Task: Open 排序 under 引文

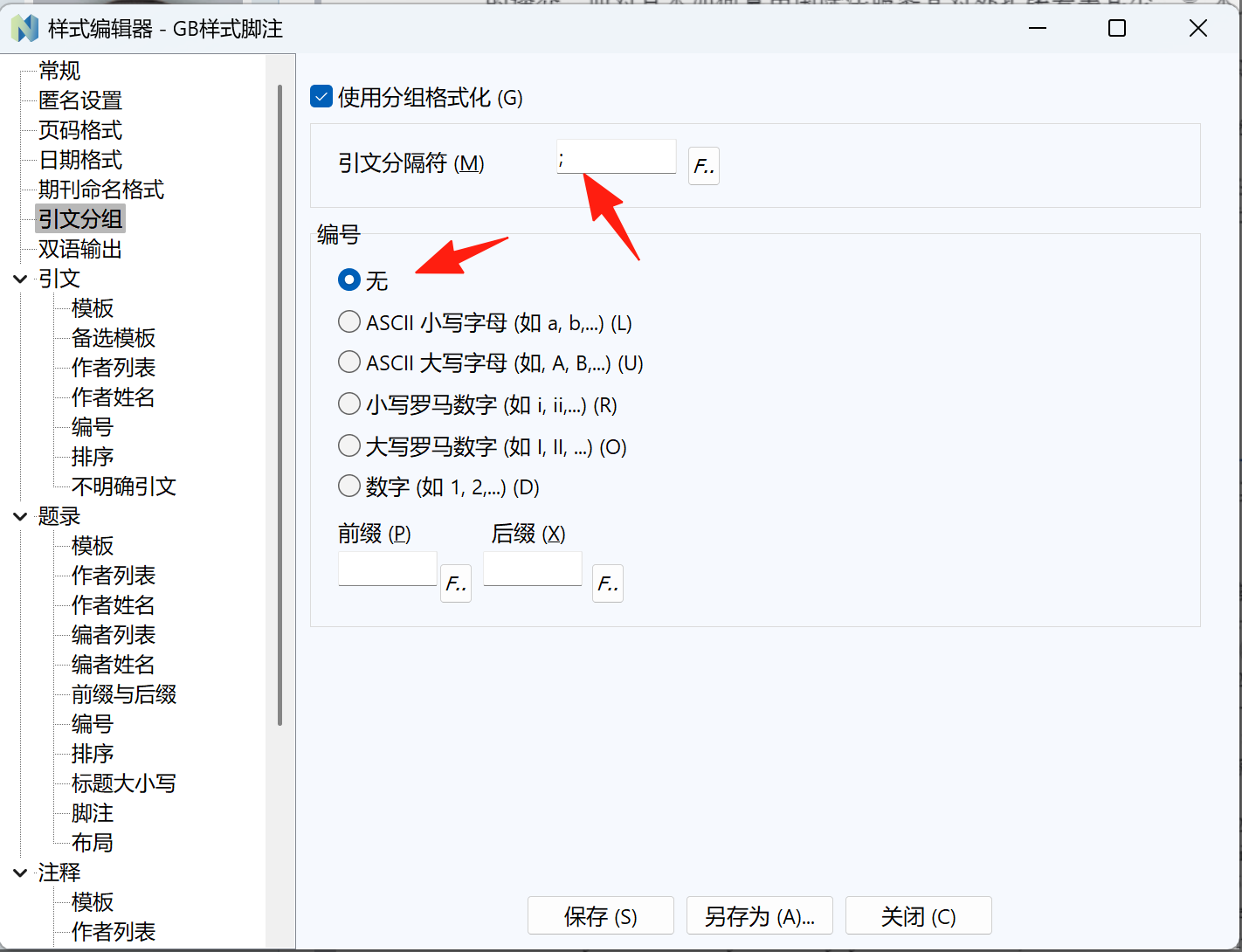Action: click(x=93, y=457)
